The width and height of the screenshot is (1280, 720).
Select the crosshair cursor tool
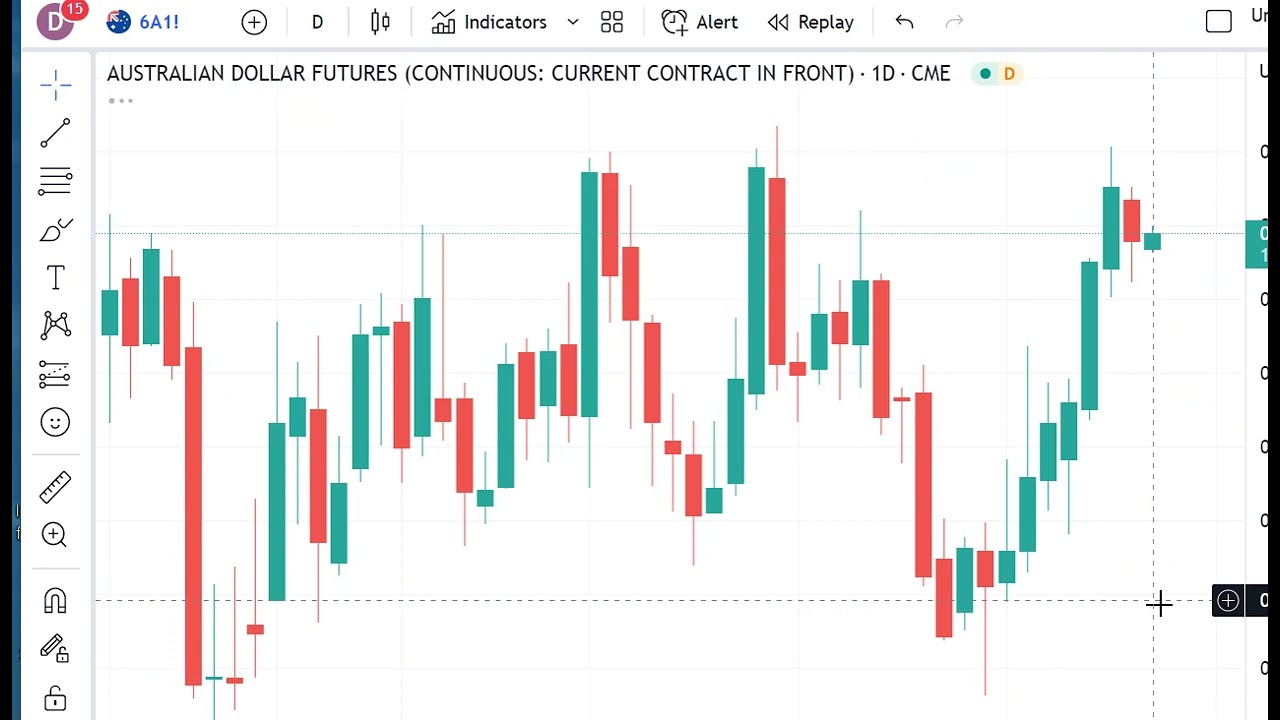pos(55,85)
